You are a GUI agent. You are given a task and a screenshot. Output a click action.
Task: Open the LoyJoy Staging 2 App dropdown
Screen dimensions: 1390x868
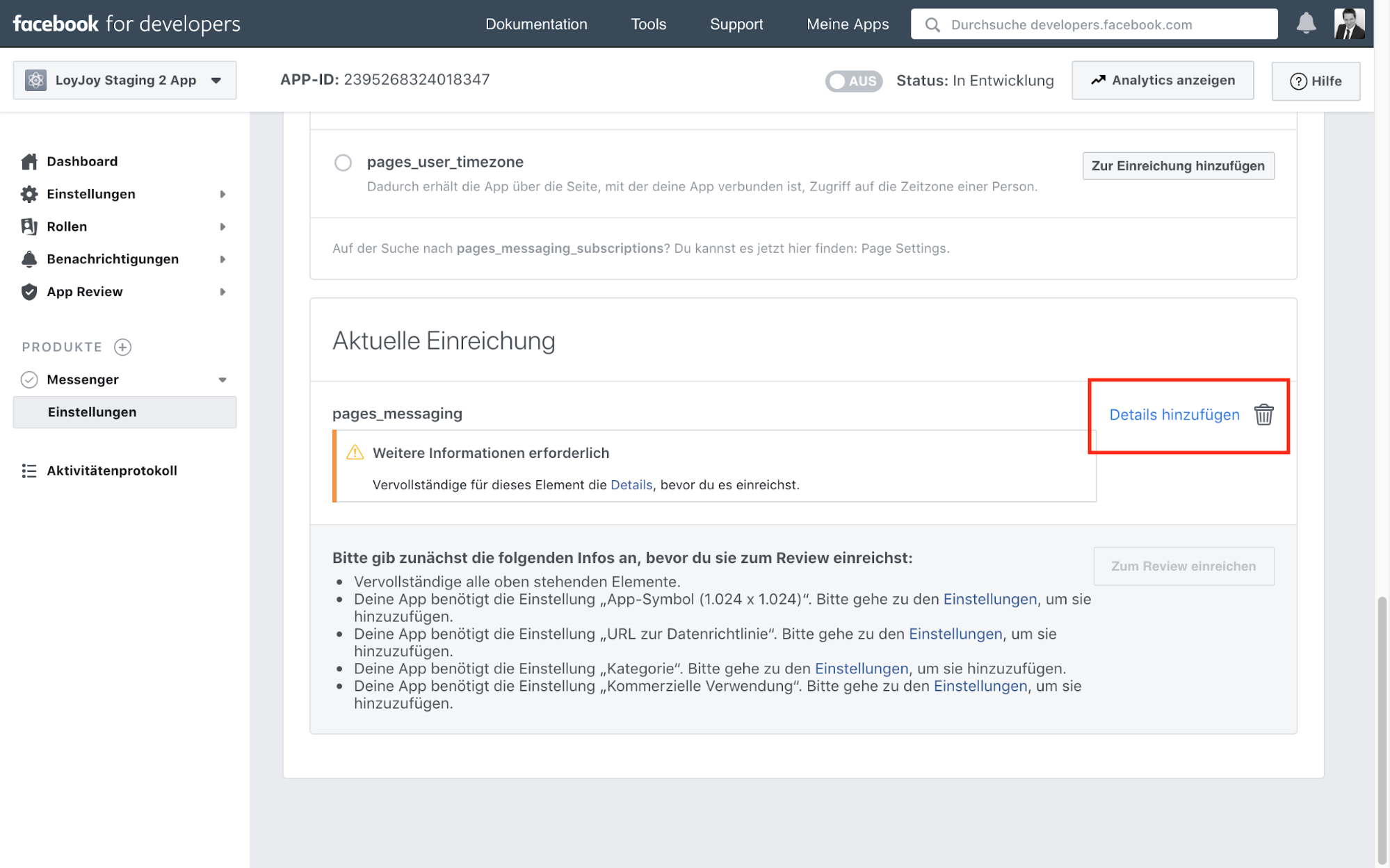[x=124, y=81]
